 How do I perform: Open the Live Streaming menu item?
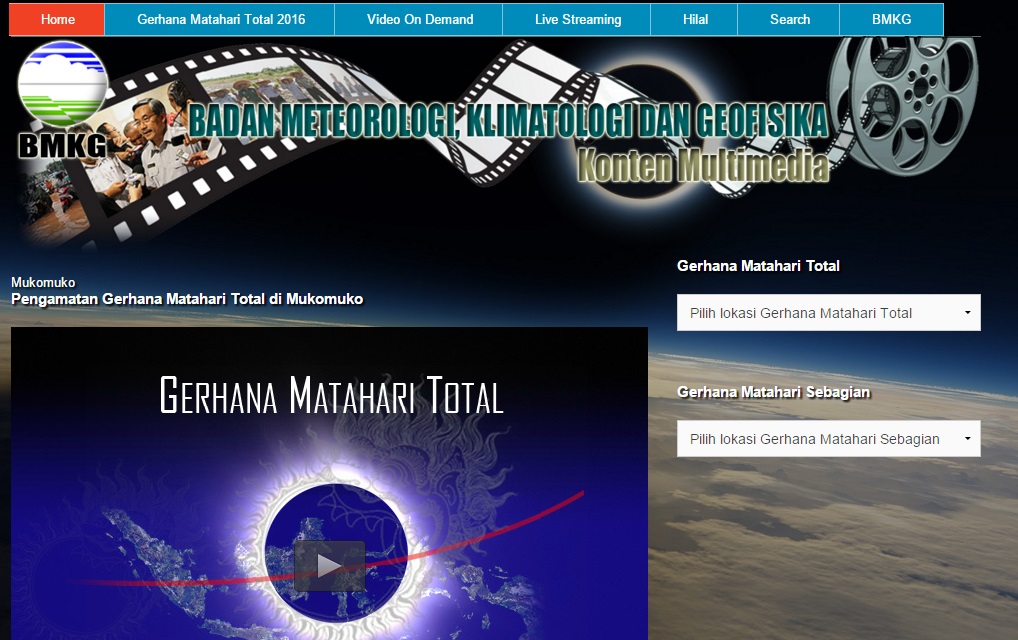(577, 19)
